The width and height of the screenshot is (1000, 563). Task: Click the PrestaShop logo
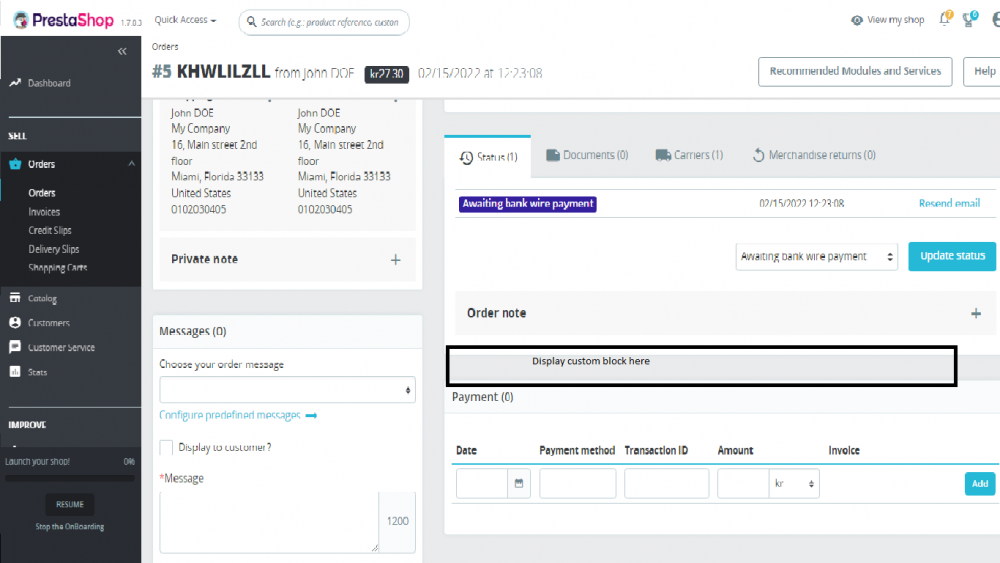pos(63,20)
